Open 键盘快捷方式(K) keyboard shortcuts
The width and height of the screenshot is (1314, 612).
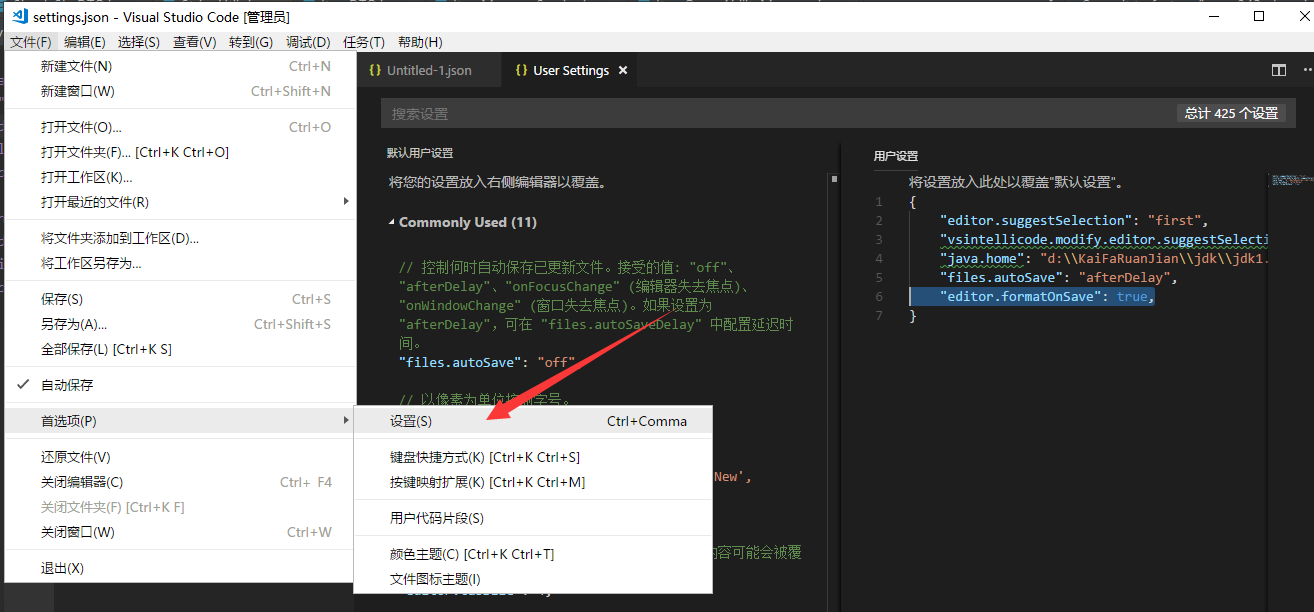(x=533, y=457)
